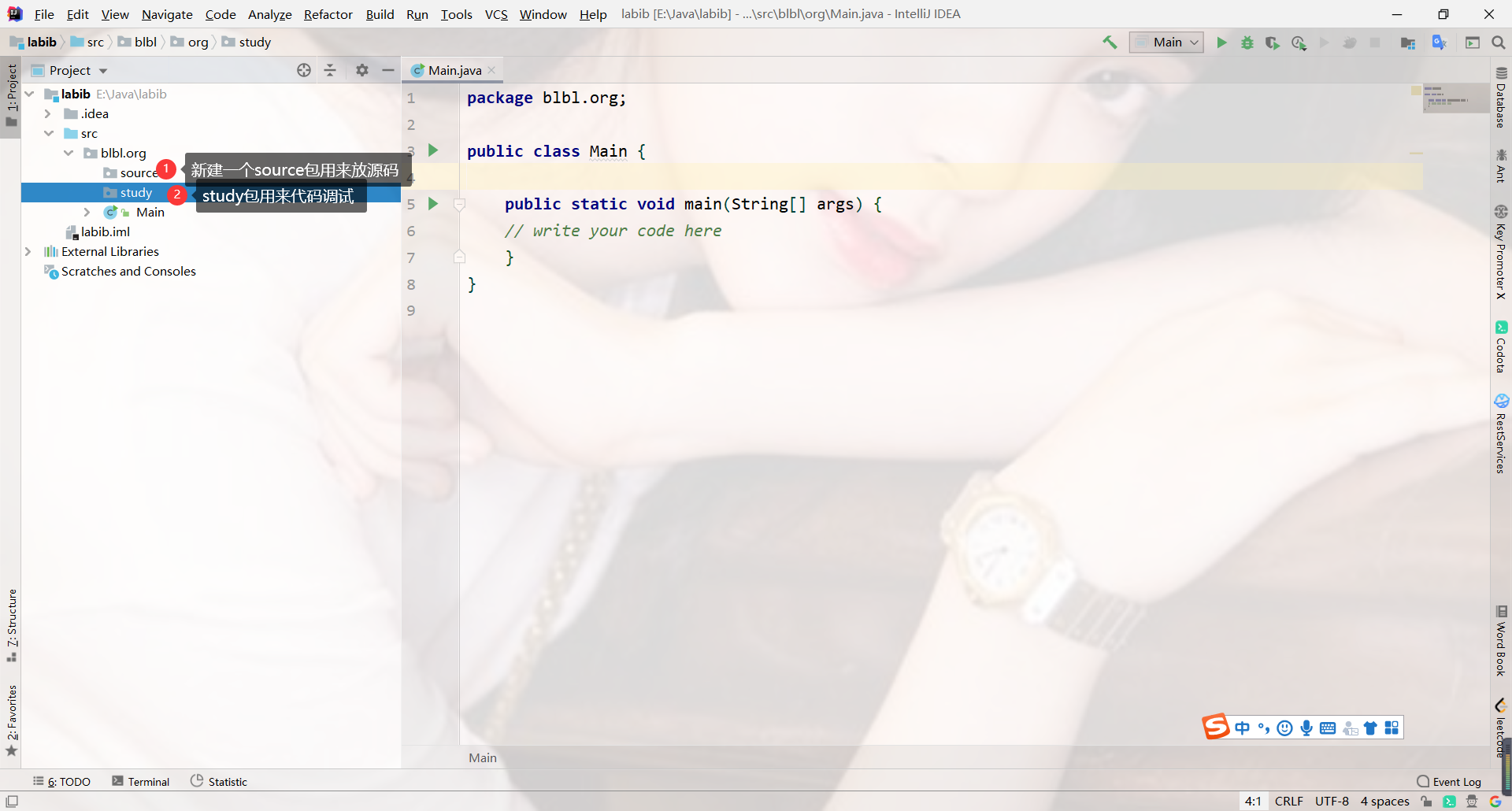Expand External Libraries
The width and height of the screenshot is (1512, 811).
(x=28, y=251)
